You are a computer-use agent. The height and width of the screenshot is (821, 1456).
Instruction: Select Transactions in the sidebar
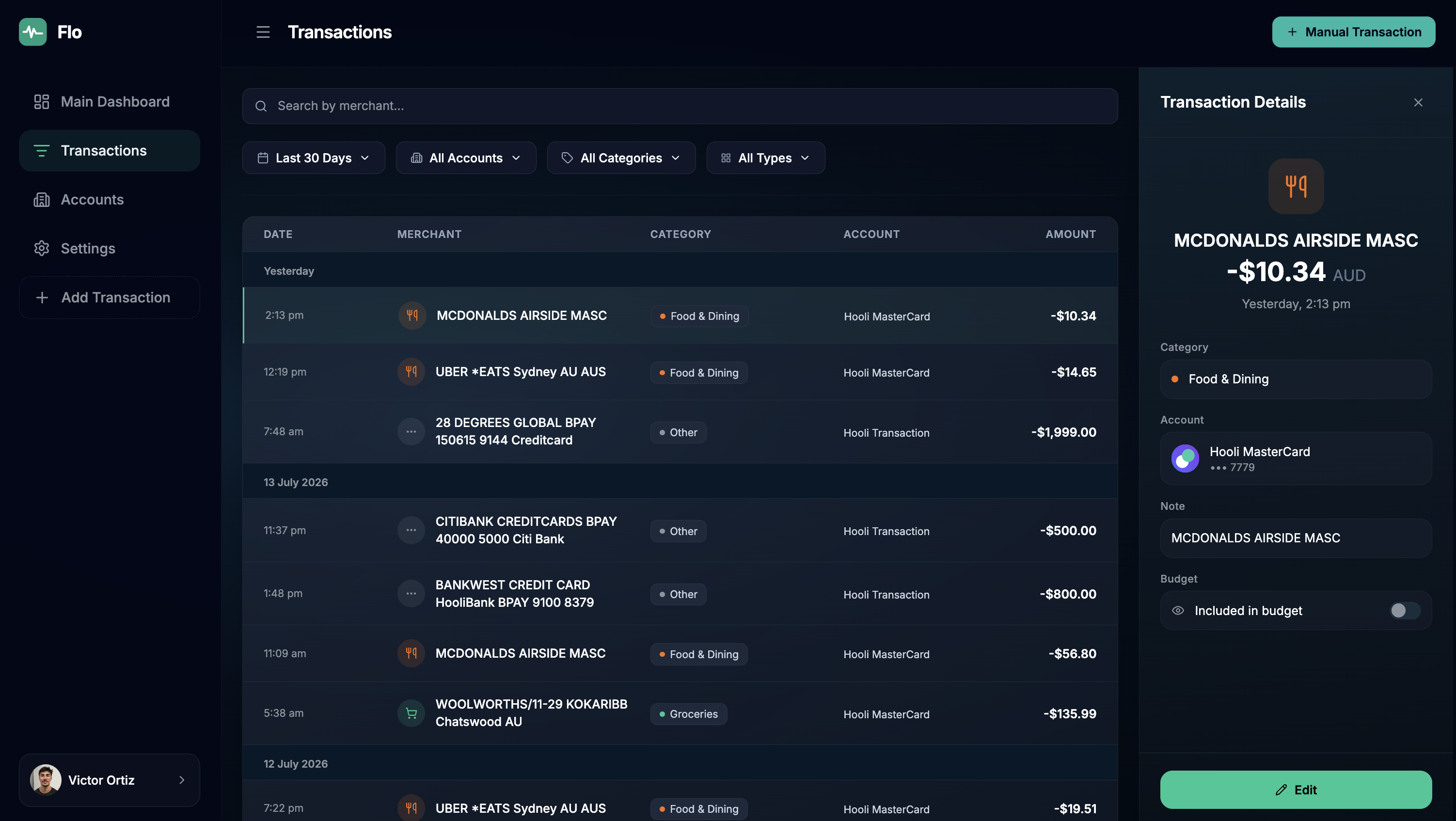point(109,151)
